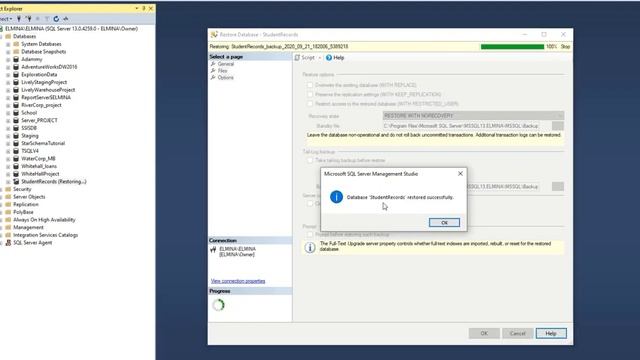Select the TSQLV4 database
Screen dimensions: 640x360
click(x=30, y=151)
